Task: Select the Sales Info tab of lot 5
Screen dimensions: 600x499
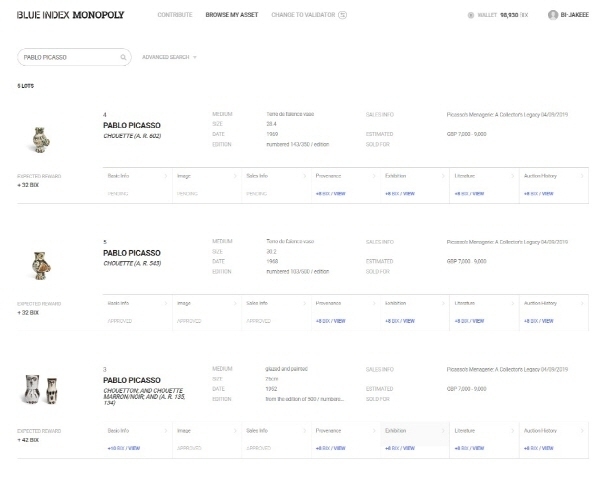Action: [x=276, y=313]
